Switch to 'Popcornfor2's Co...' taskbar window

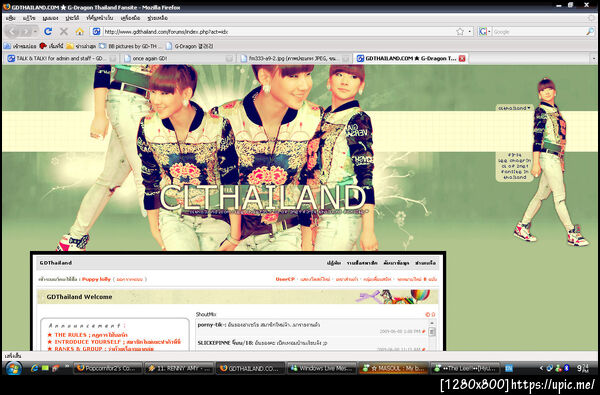point(108,369)
